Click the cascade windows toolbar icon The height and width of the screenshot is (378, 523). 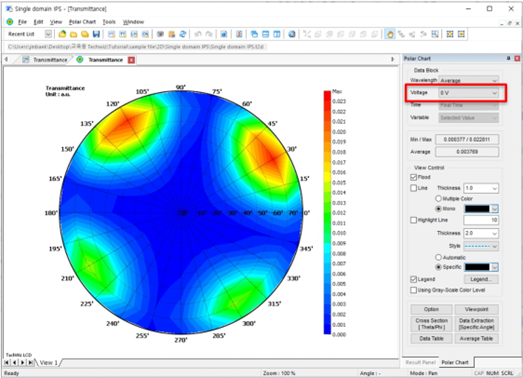254,34
